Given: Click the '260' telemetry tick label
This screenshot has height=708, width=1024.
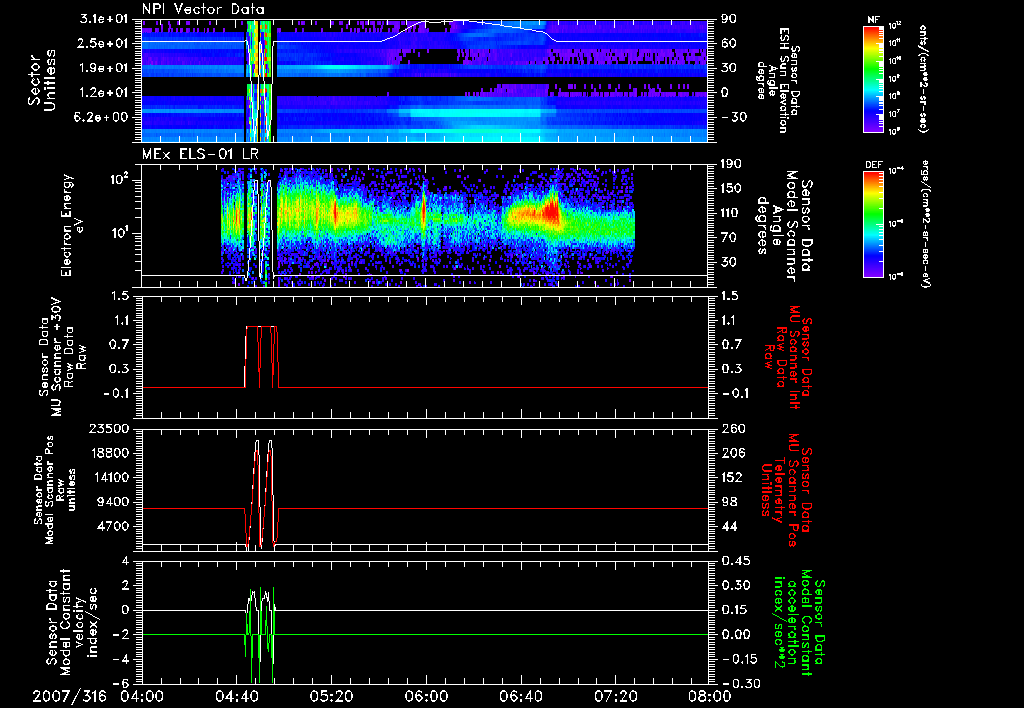Looking at the screenshot, I should (731, 429).
